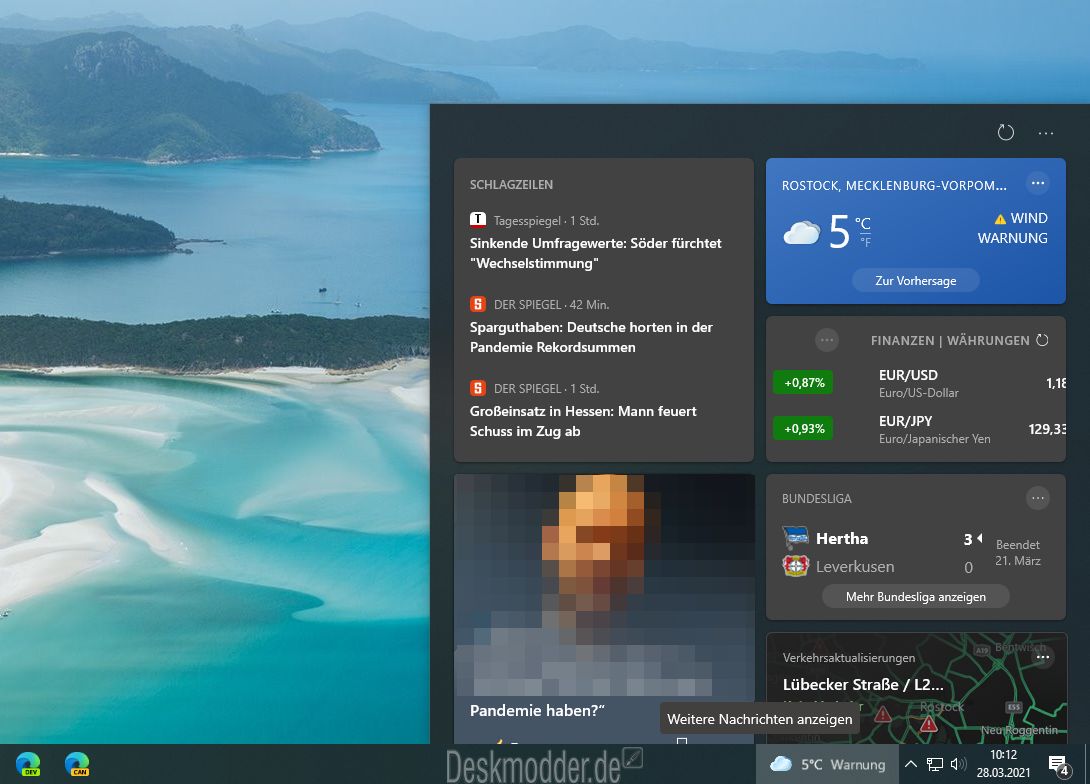Select the Hertha team name
This screenshot has width=1090, height=784.
842,539
